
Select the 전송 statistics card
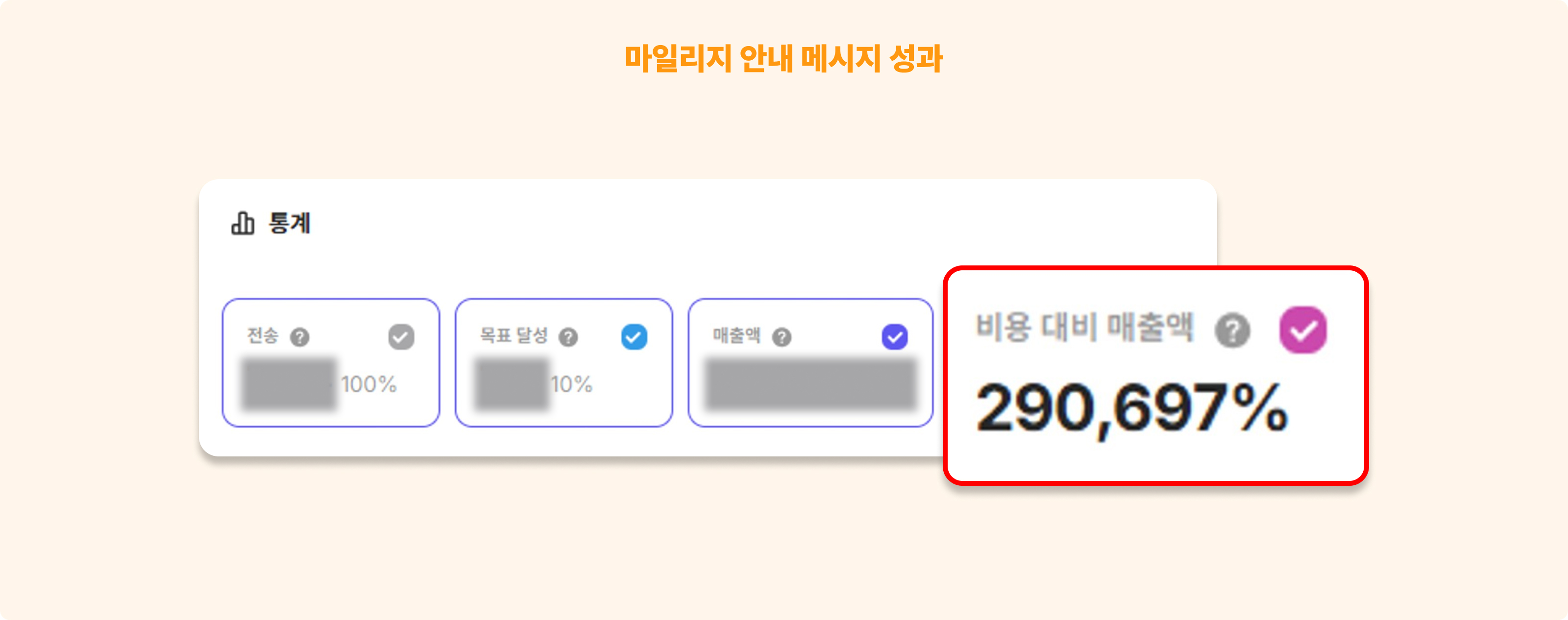[x=331, y=362]
